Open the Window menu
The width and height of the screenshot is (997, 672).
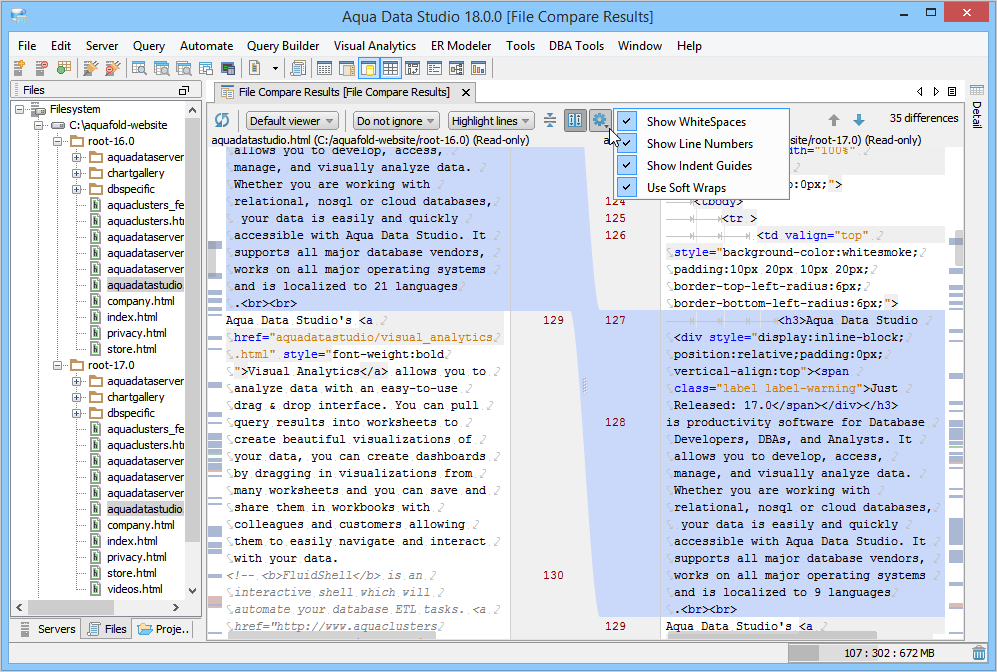(640, 46)
